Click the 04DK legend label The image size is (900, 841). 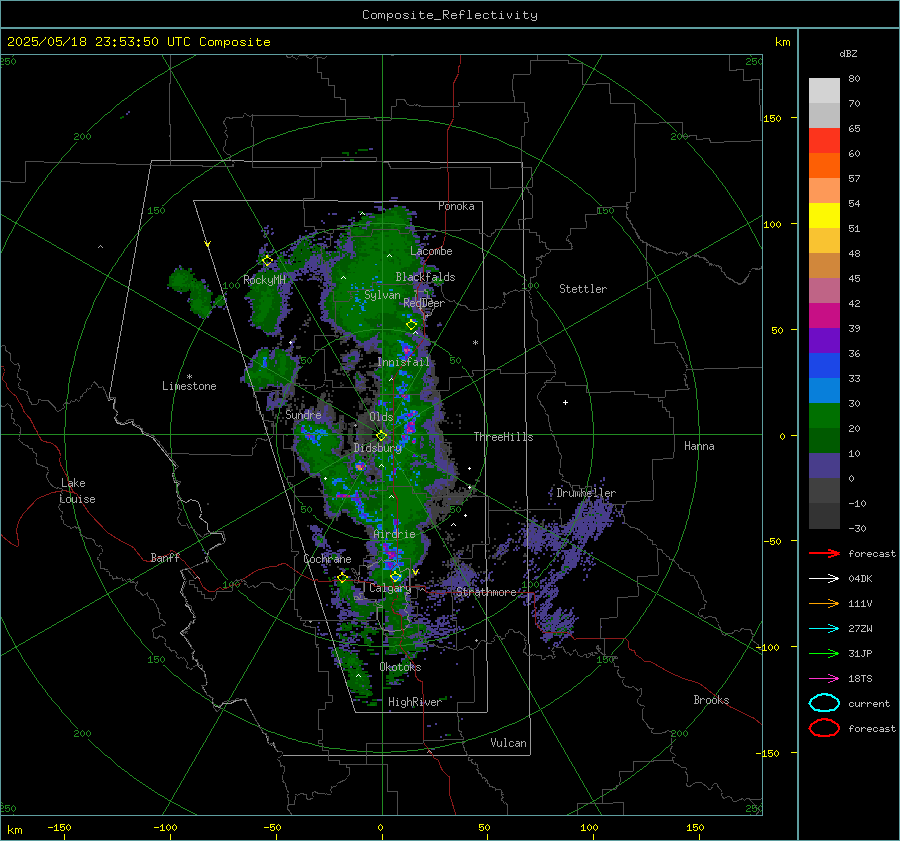(x=860, y=579)
